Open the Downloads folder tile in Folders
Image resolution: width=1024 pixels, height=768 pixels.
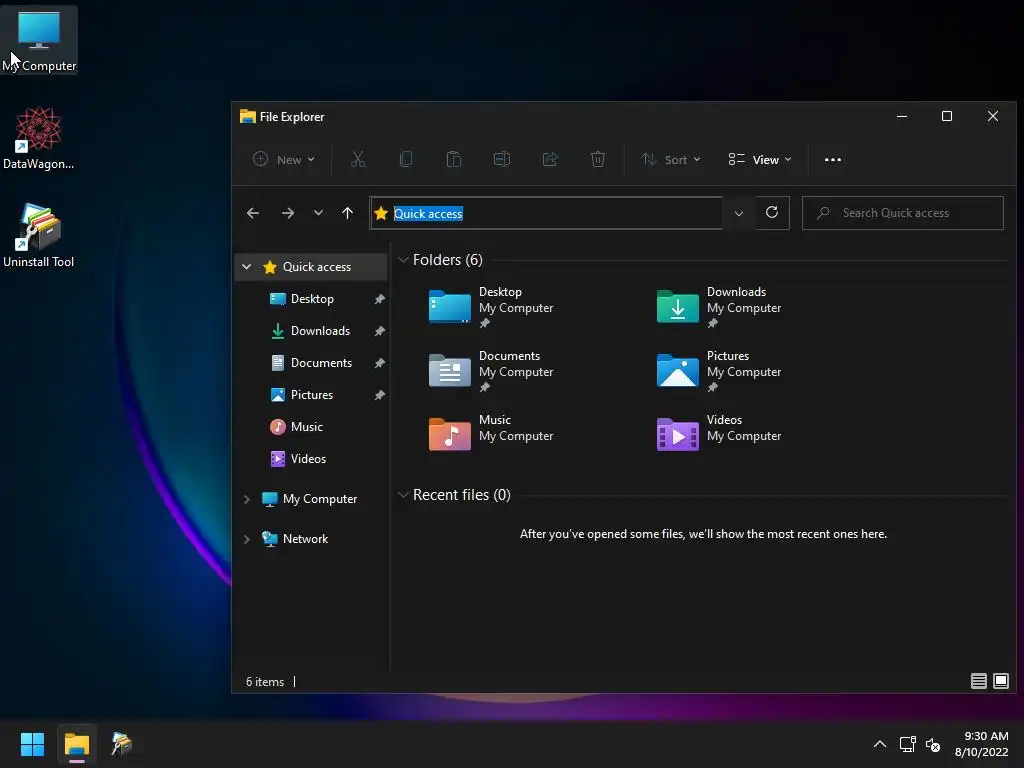tap(719, 307)
